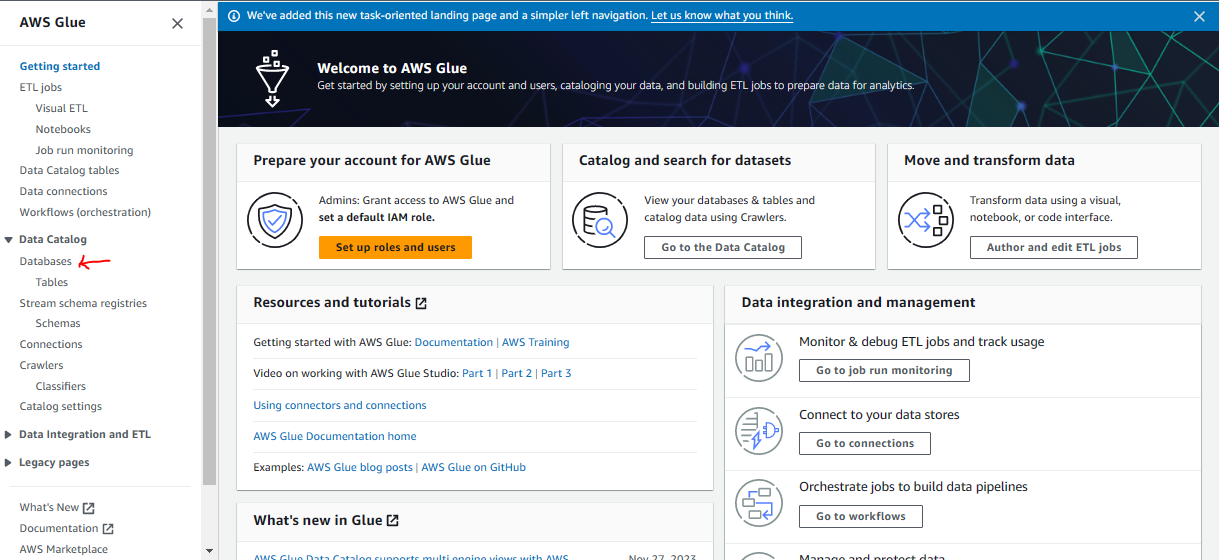Close the AWS Glue navigation panel
1219x560 pixels.
tap(177, 23)
